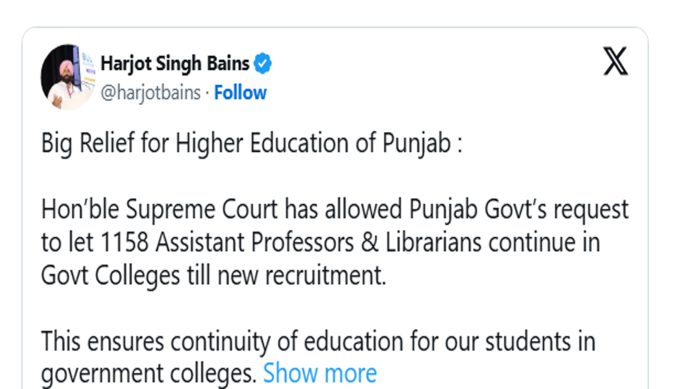
Task: Click the blue verified badge
Action: pos(262,63)
